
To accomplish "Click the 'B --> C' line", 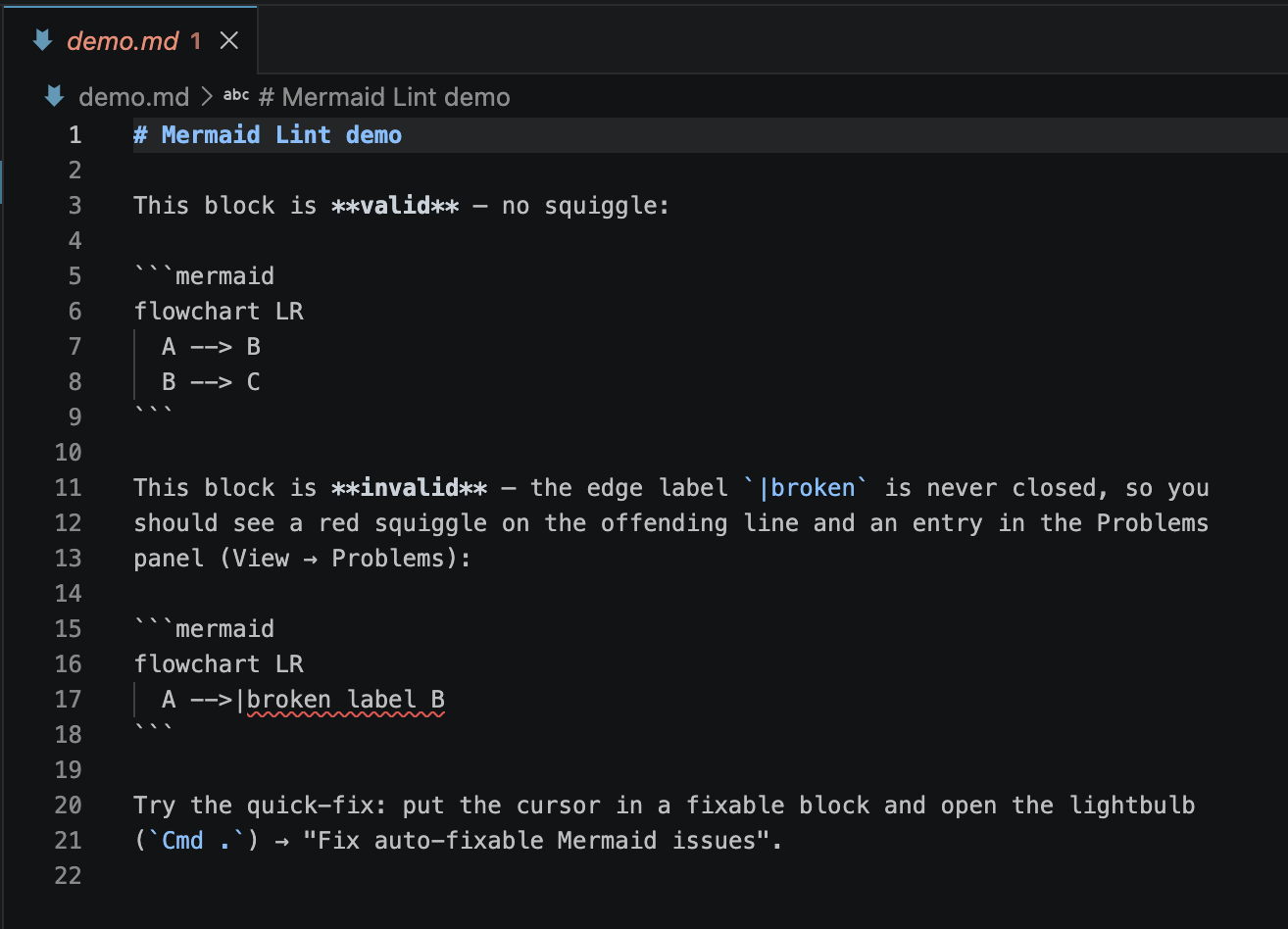I will point(211,381).
